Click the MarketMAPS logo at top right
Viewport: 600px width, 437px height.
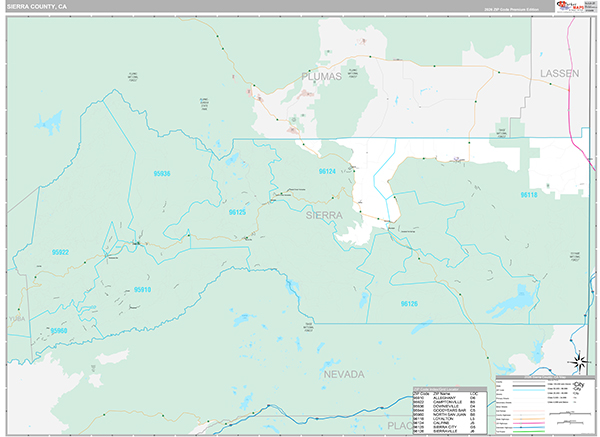pyautogui.click(x=571, y=7)
